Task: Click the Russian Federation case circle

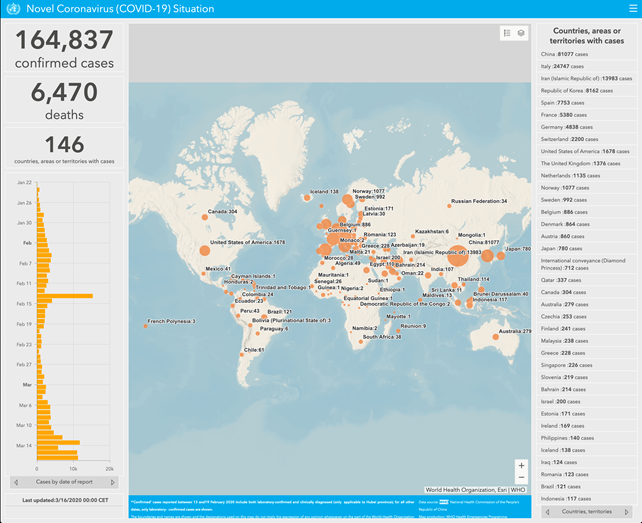Action: [449, 206]
